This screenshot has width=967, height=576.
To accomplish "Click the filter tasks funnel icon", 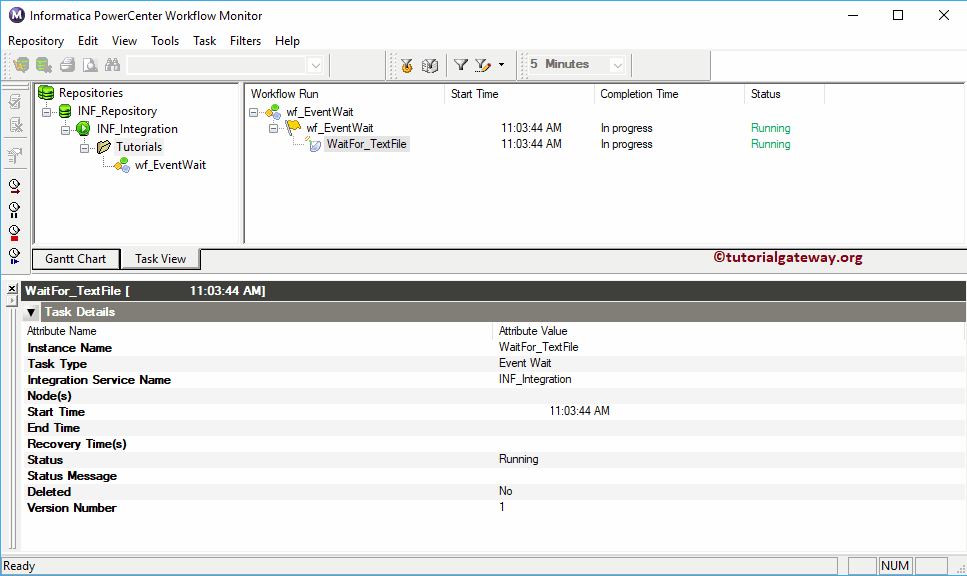I will click(x=461, y=64).
